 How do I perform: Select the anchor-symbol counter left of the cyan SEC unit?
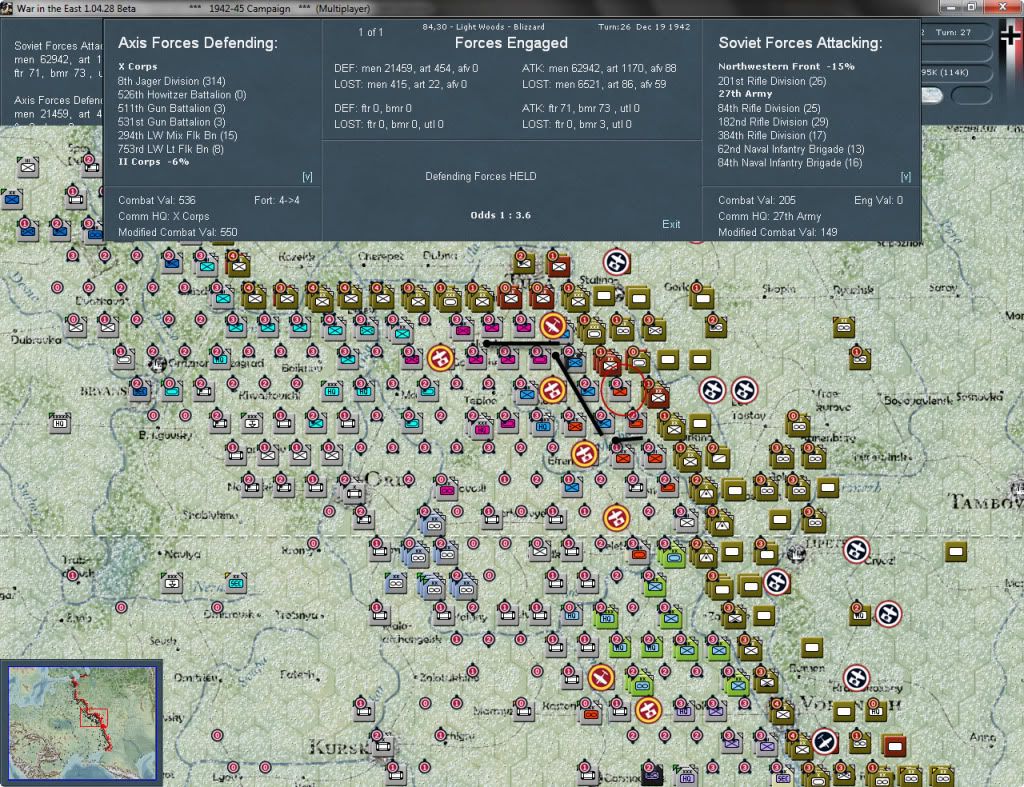pyautogui.click(x=172, y=583)
